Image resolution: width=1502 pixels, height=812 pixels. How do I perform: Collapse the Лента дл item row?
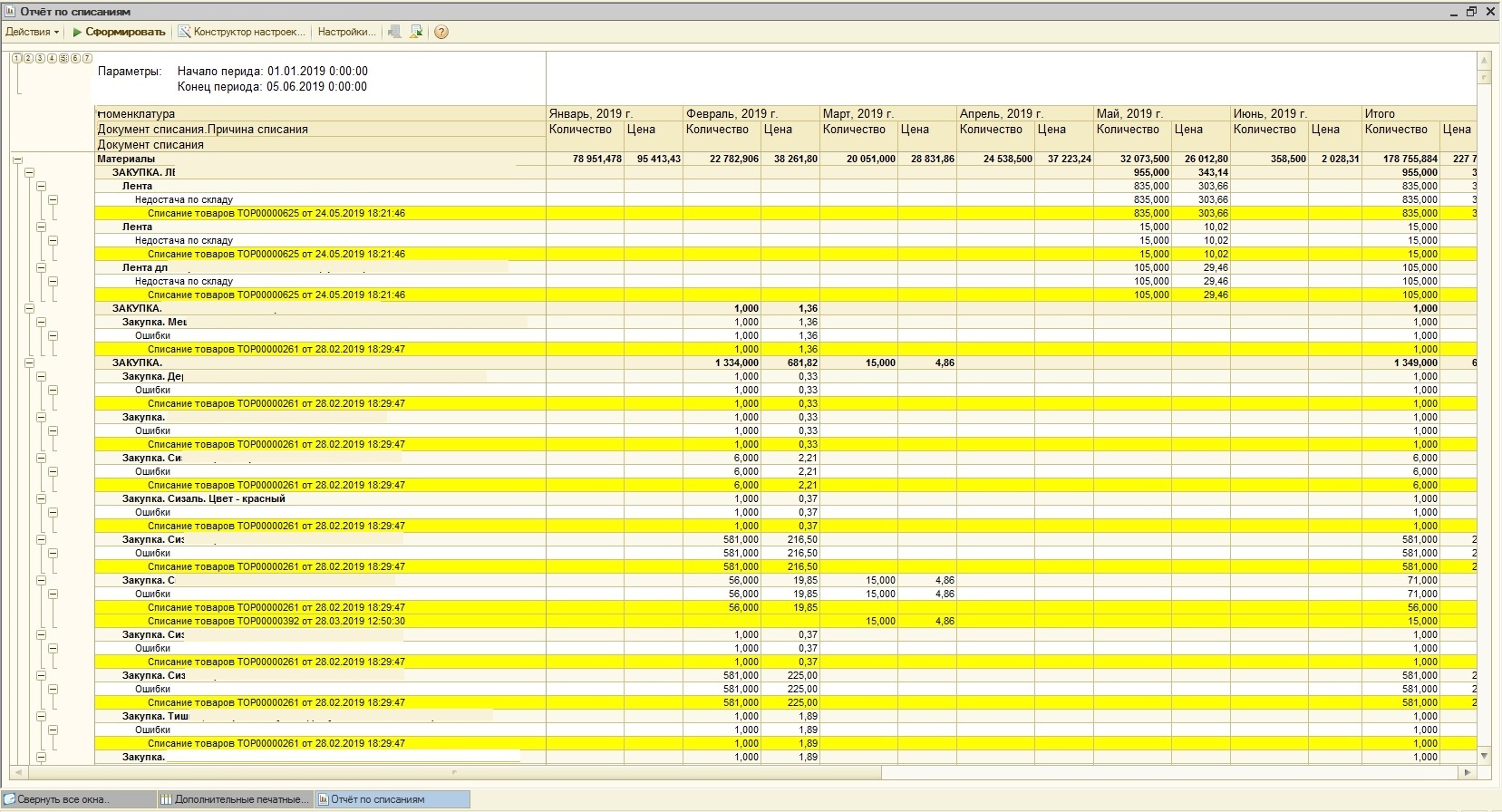[x=41, y=267]
